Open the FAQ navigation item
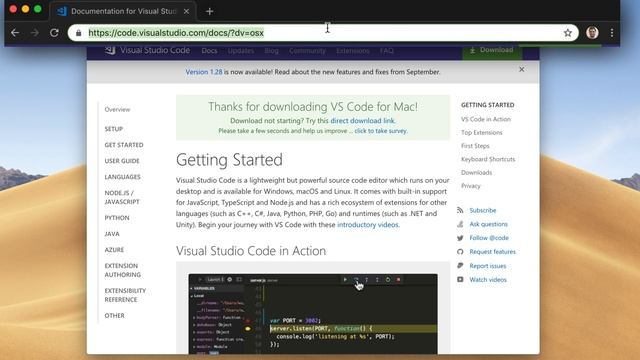Viewport: 640px width, 360px height. (387, 51)
